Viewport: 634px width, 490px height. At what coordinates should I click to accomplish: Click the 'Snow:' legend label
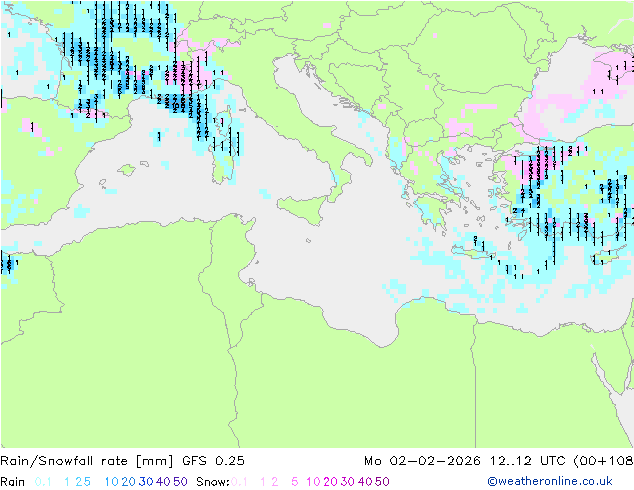(213, 482)
